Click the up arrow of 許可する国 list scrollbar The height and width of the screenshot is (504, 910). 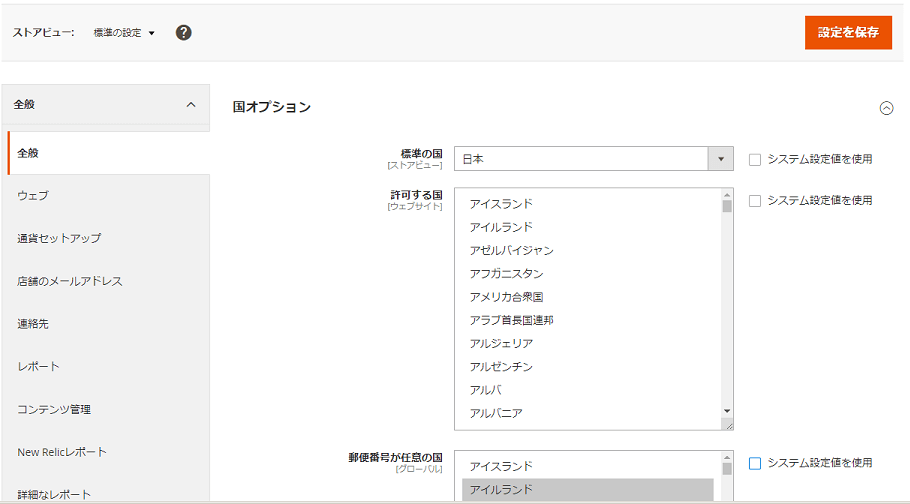click(727, 195)
